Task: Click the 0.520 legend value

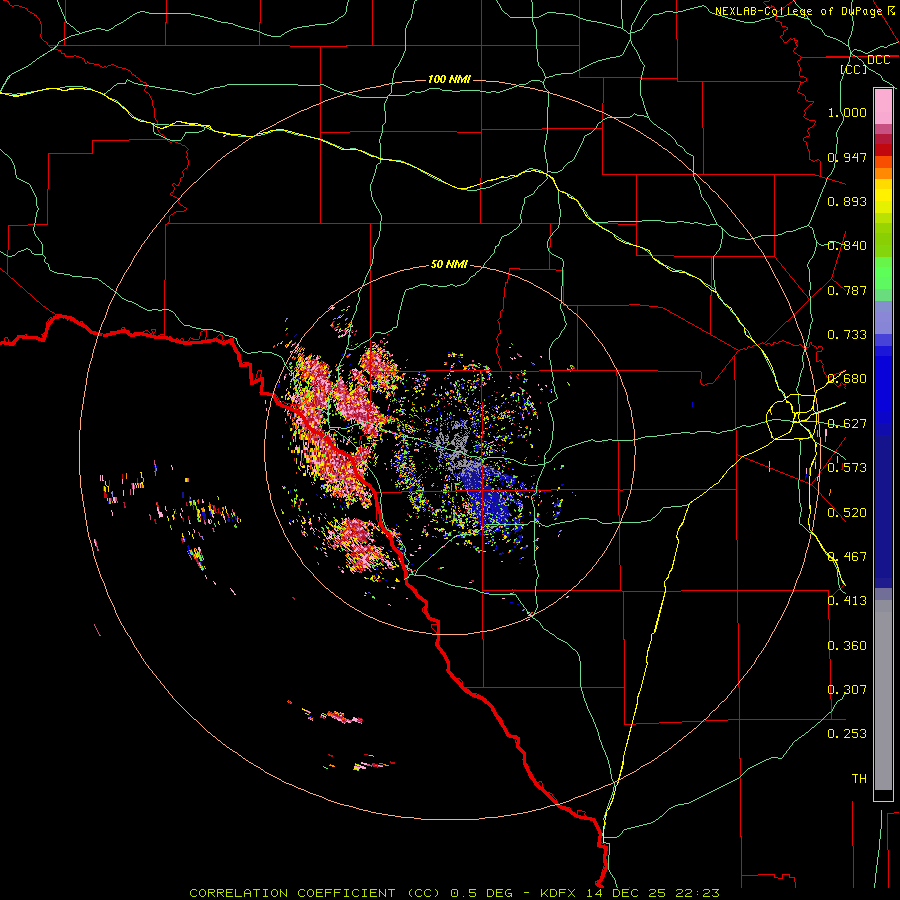Action: tap(847, 513)
